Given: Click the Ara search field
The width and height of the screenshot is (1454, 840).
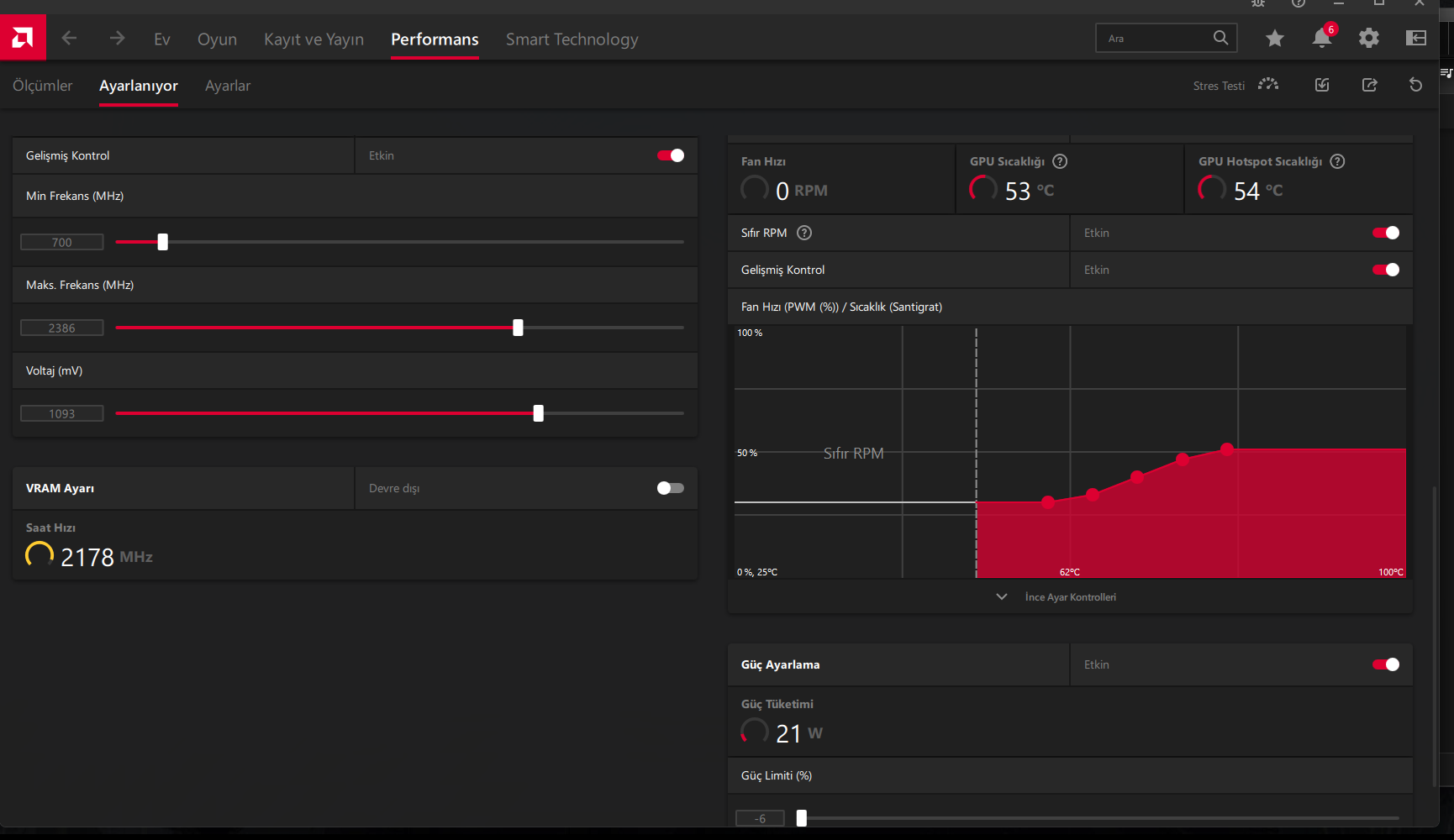Looking at the screenshot, I should [1166, 38].
